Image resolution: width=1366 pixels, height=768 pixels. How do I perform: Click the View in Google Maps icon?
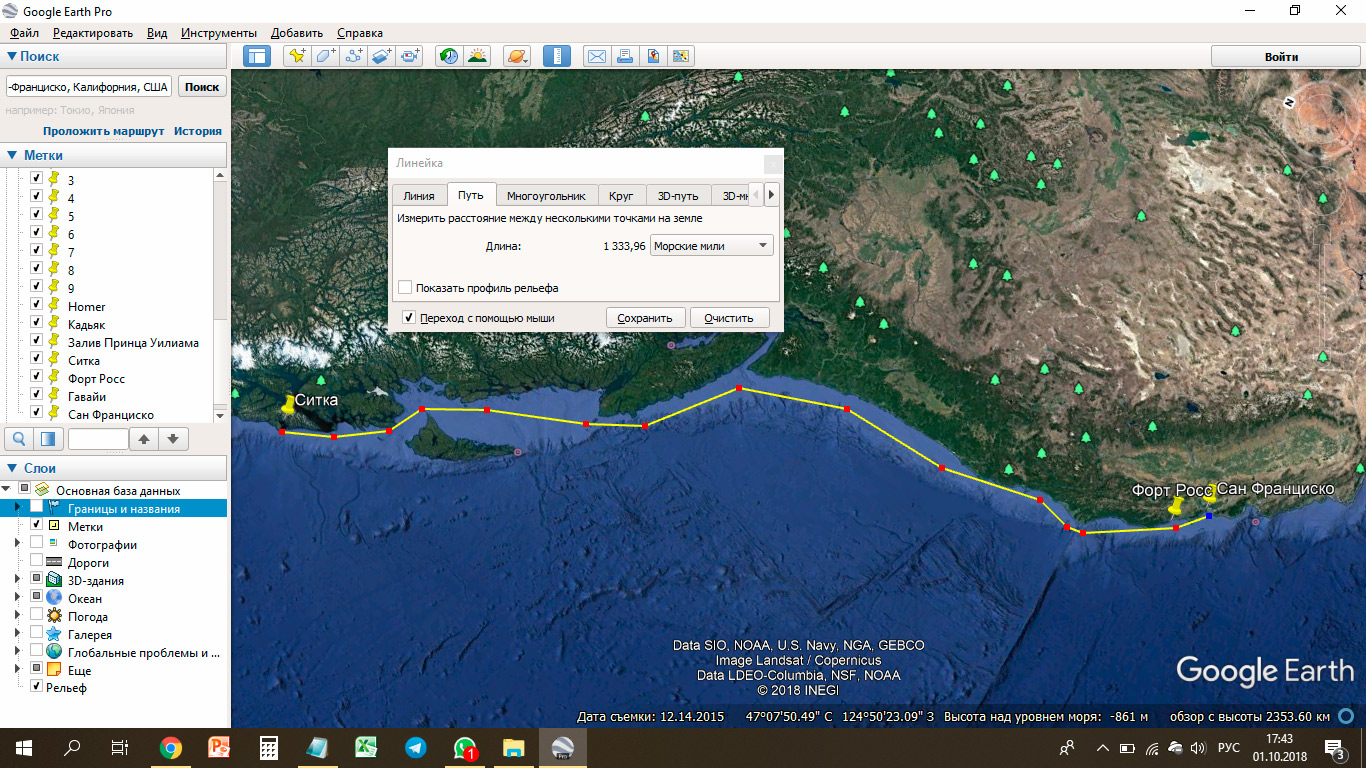pyautogui.click(x=682, y=56)
